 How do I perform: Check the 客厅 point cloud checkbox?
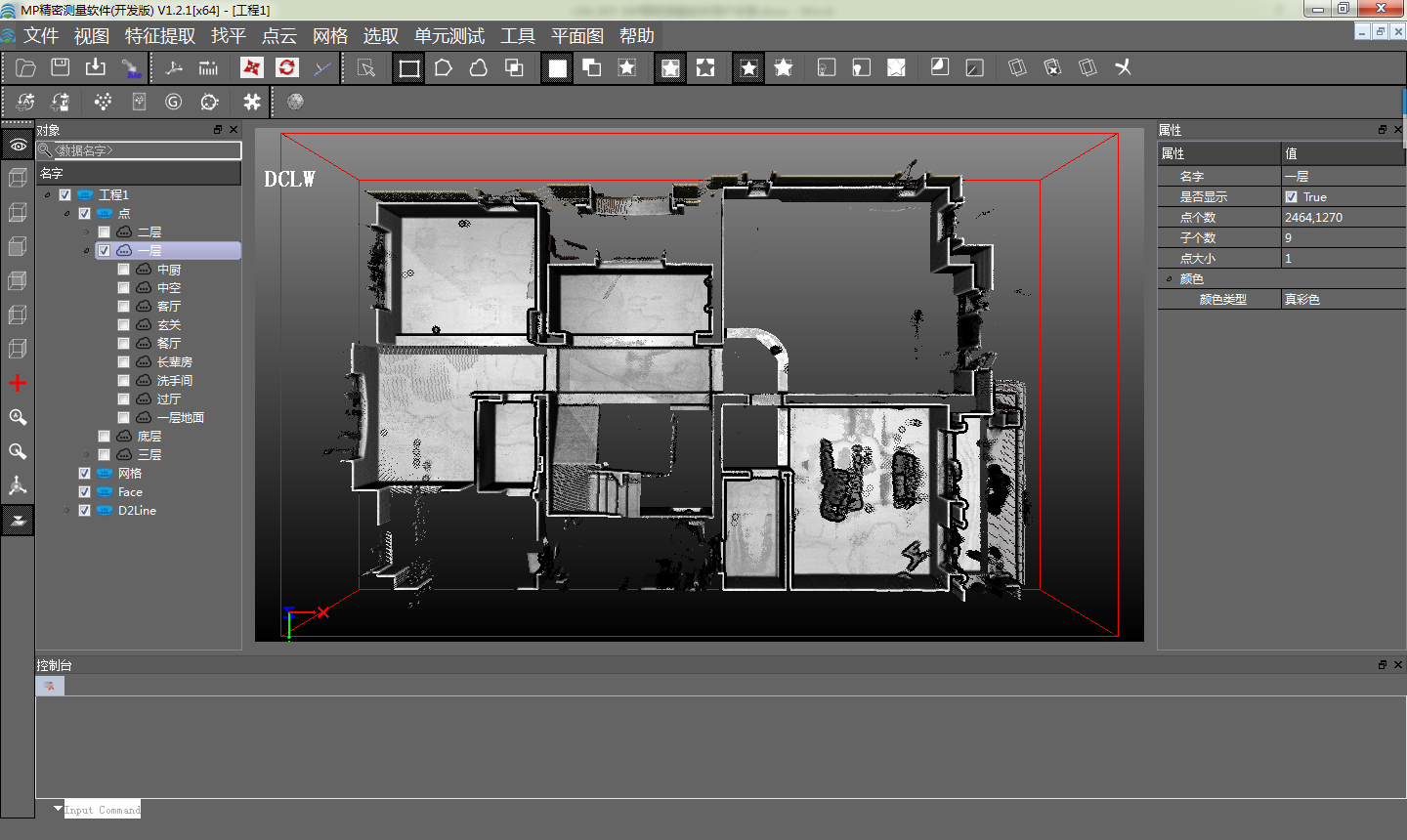[124, 307]
